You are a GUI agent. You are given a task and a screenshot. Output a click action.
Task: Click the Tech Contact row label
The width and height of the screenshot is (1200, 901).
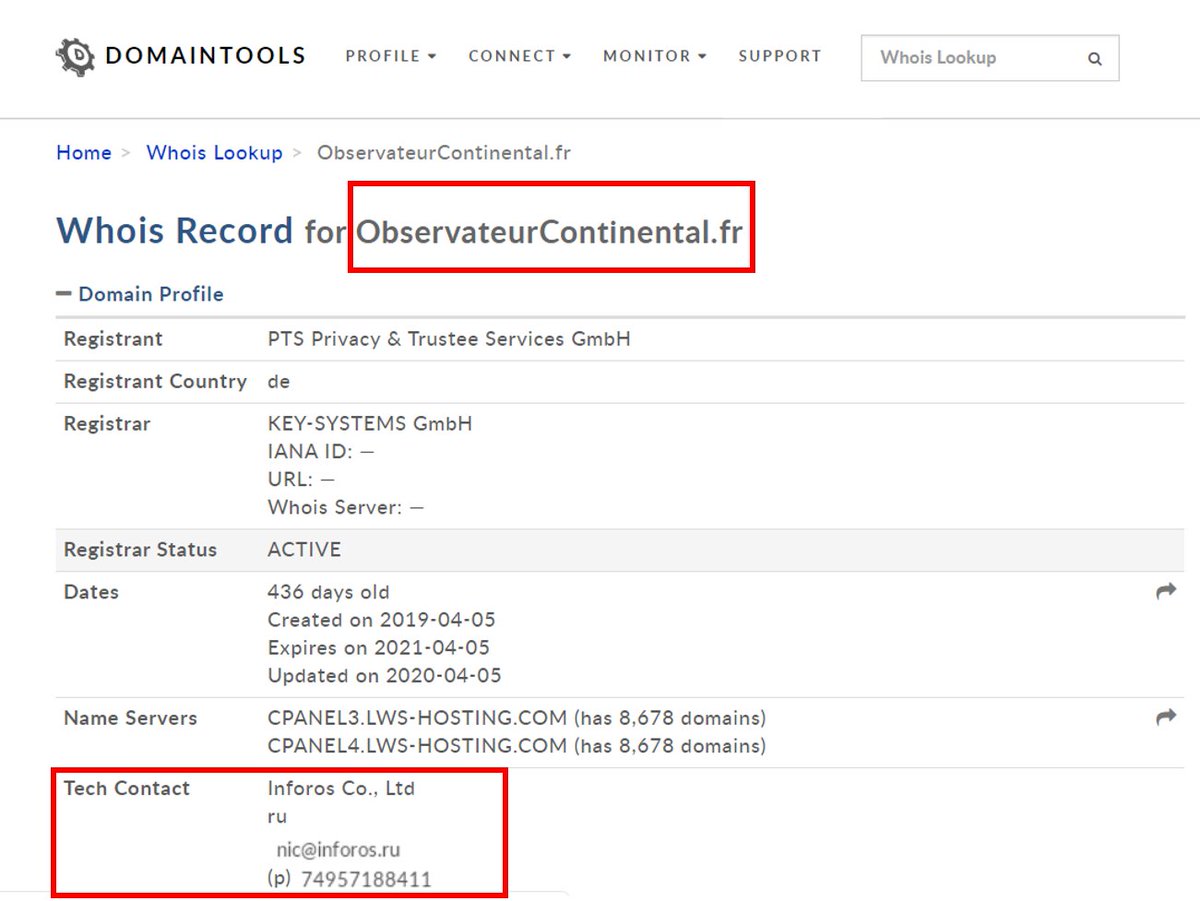click(x=126, y=788)
